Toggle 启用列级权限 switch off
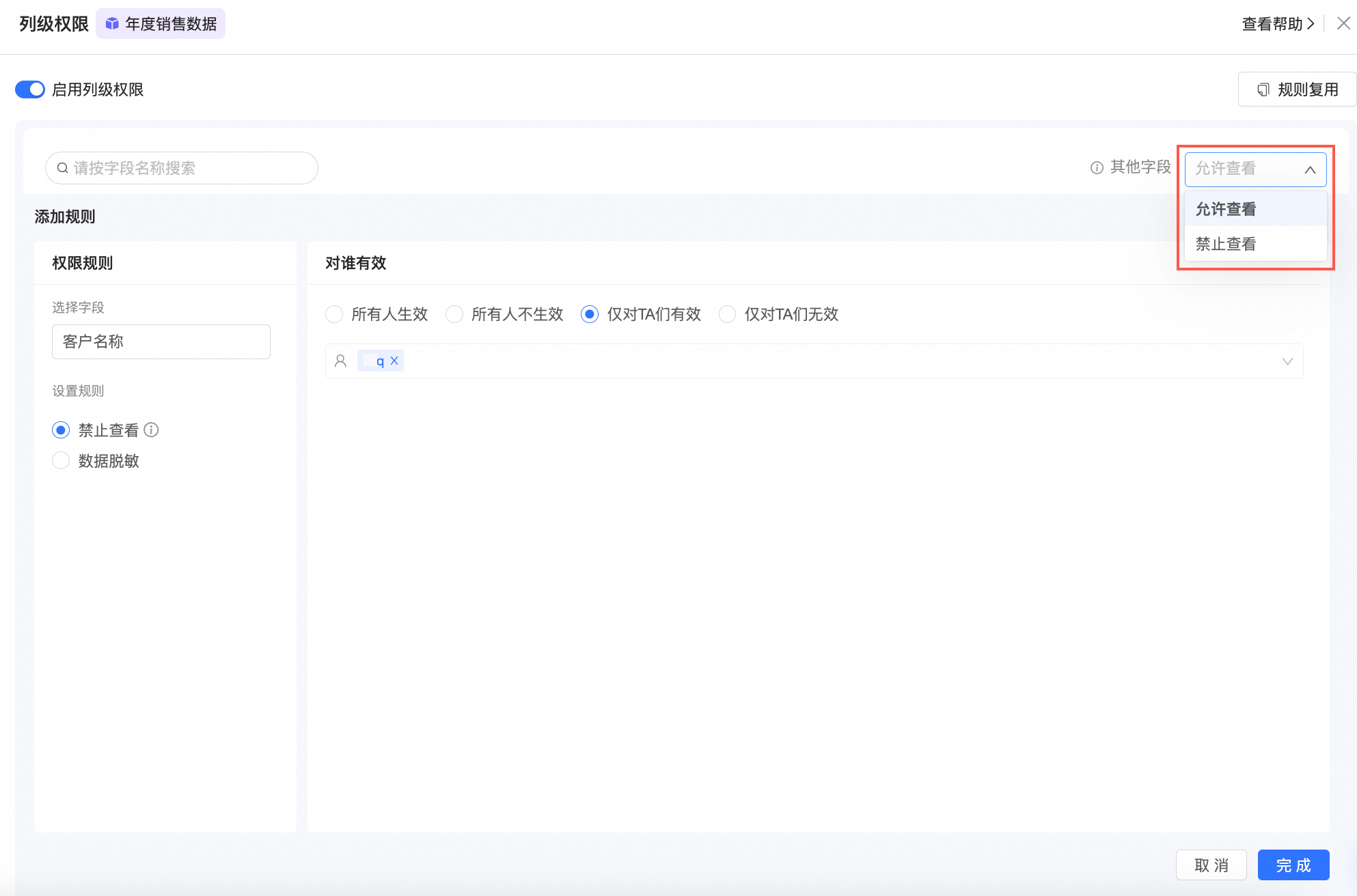This screenshot has height=896, width=1357. tap(30, 89)
